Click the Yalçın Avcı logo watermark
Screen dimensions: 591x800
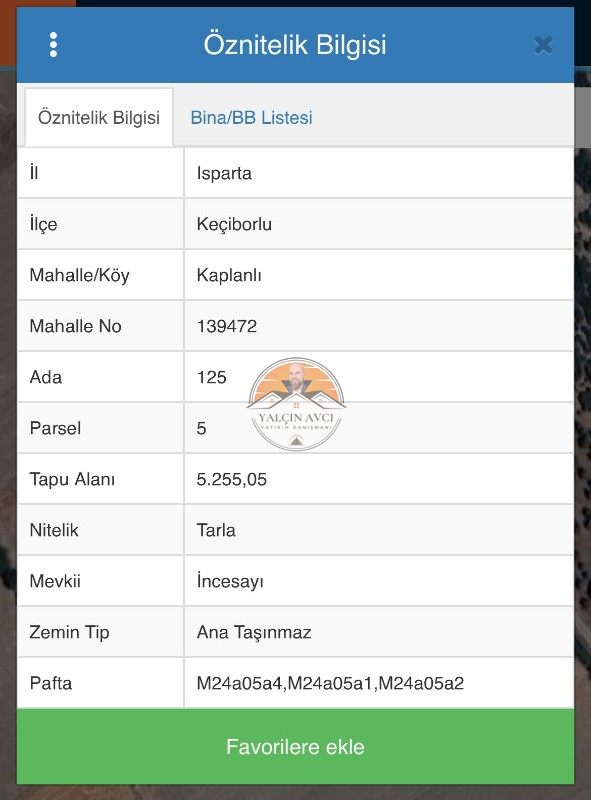[x=296, y=404]
